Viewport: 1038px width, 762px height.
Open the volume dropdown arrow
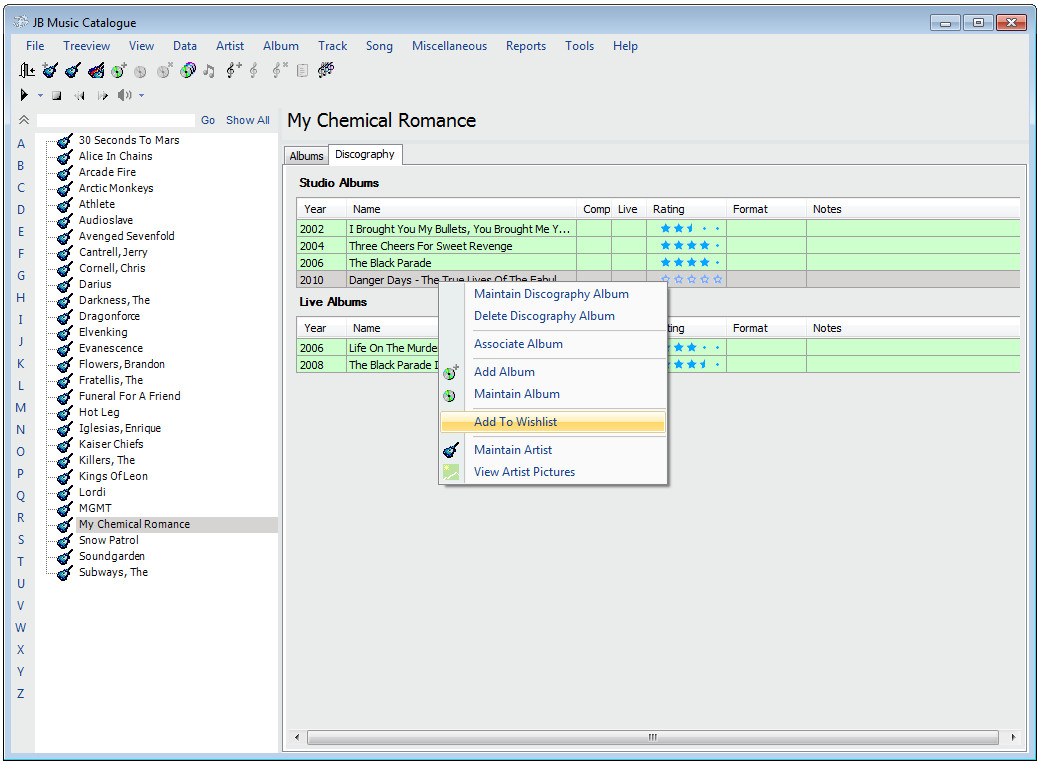pyautogui.click(x=141, y=96)
